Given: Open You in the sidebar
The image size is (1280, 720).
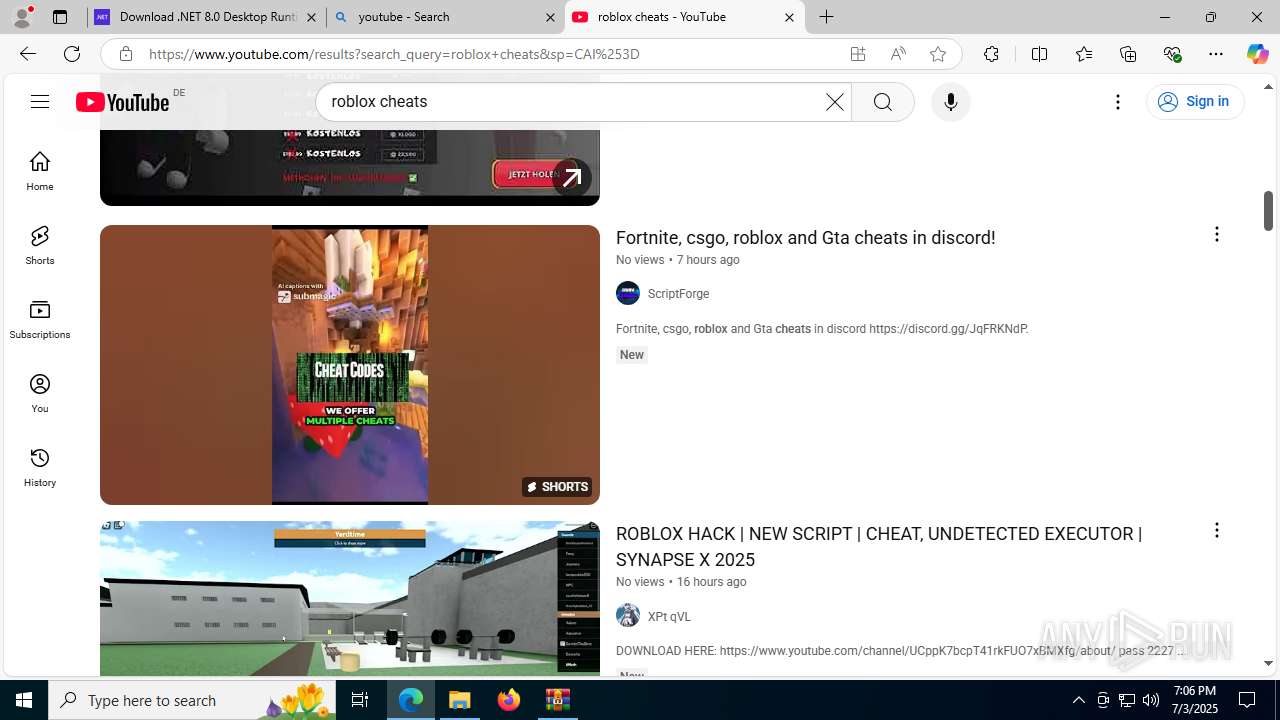Looking at the screenshot, I should click(40, 393).
